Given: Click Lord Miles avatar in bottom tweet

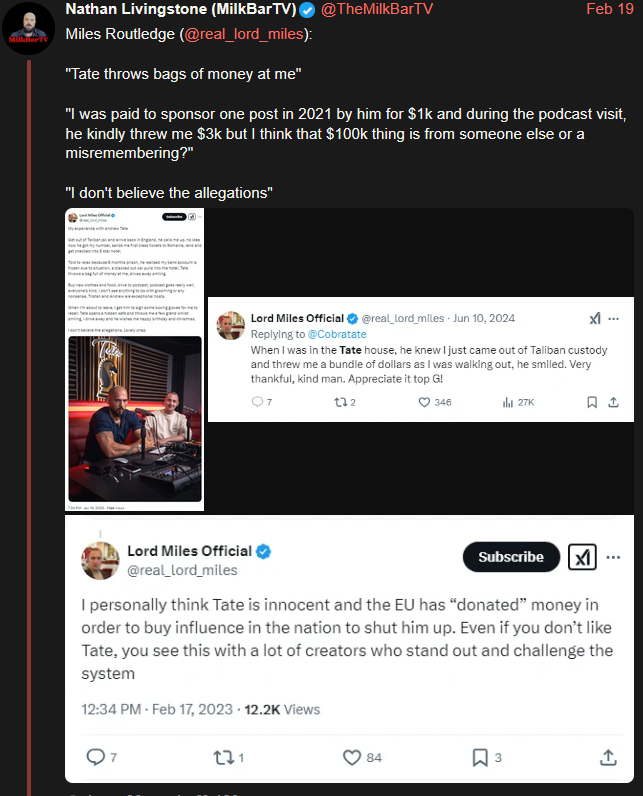Looking at the screenshot, I should click(x=99, y=559).
